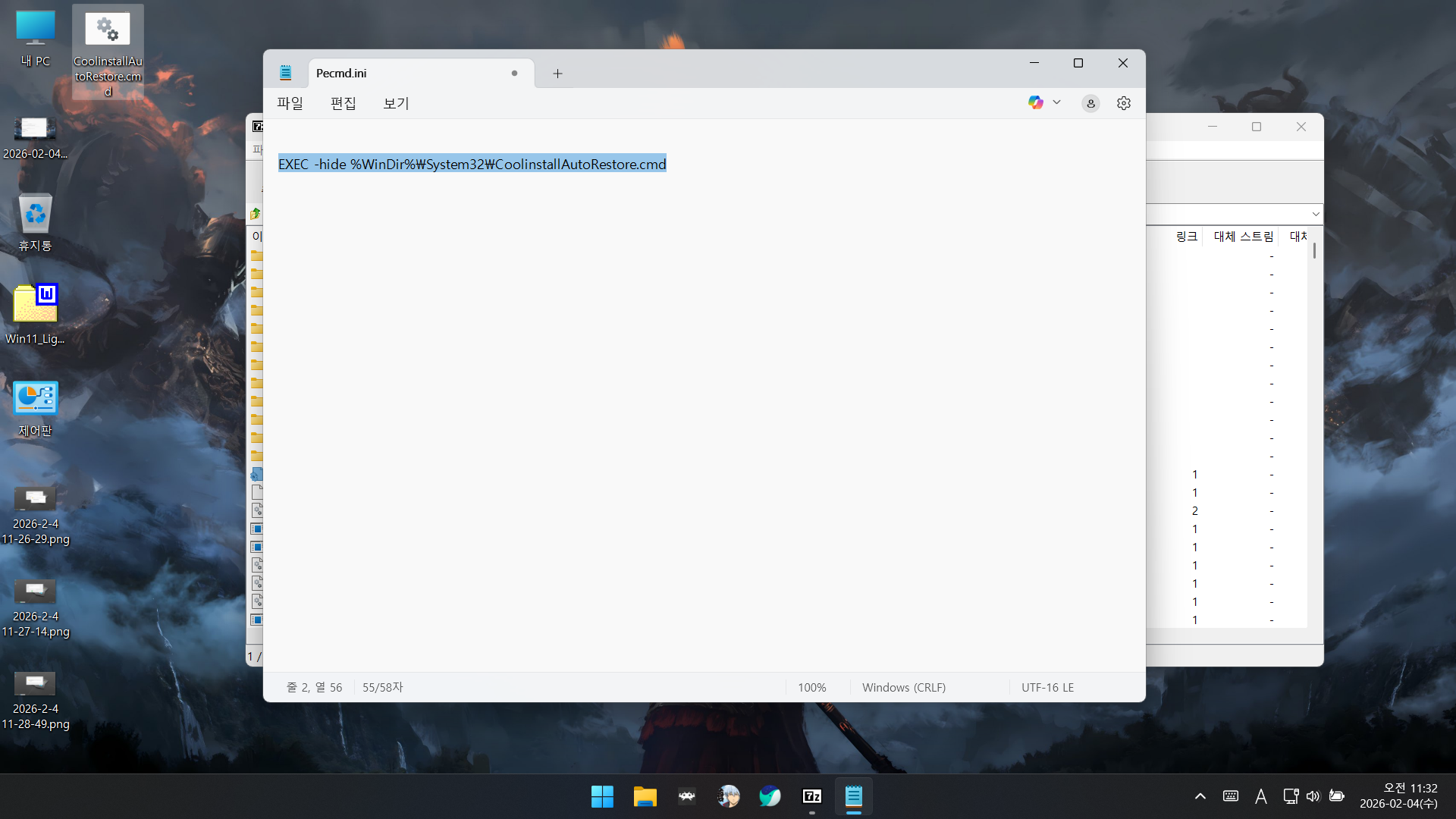
Task: Show hidden system tray icons chevron
Action: 1200,796
